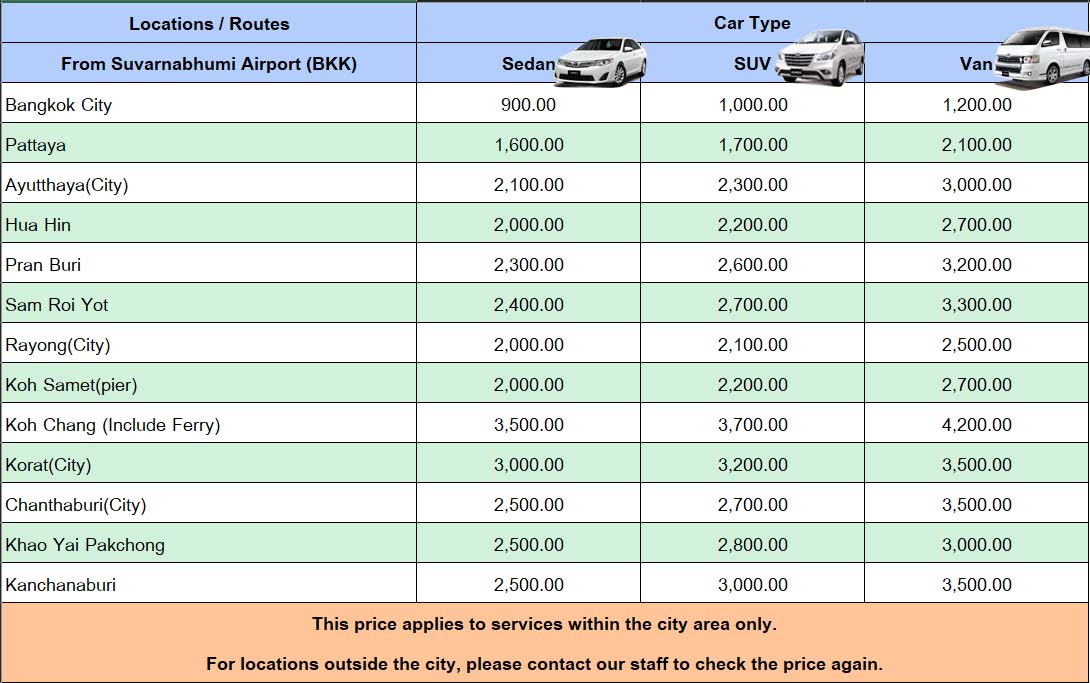Screen dimensions: 1090x683
Task: Select Pran Buri SUV price 2,600.00
Action: click(752, 265)
